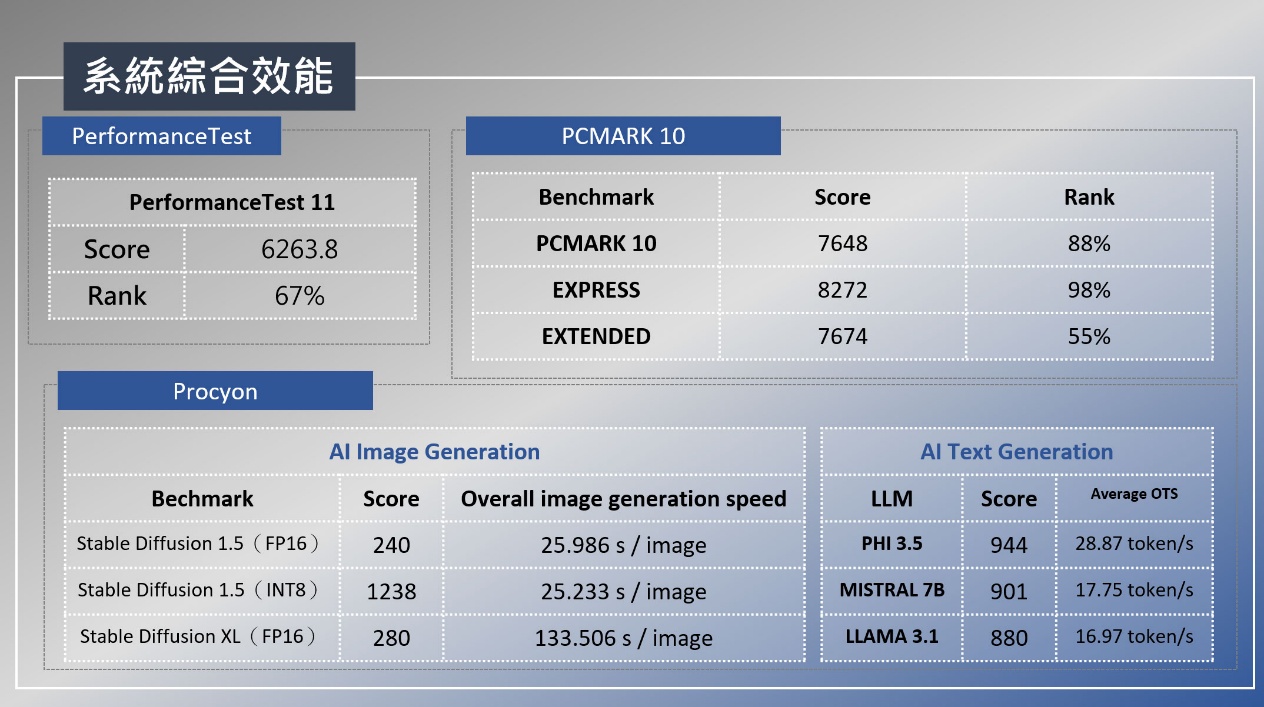Select the PerformanceTest 11 table title
The image size is (1264, 707).
tap(231, 202)
